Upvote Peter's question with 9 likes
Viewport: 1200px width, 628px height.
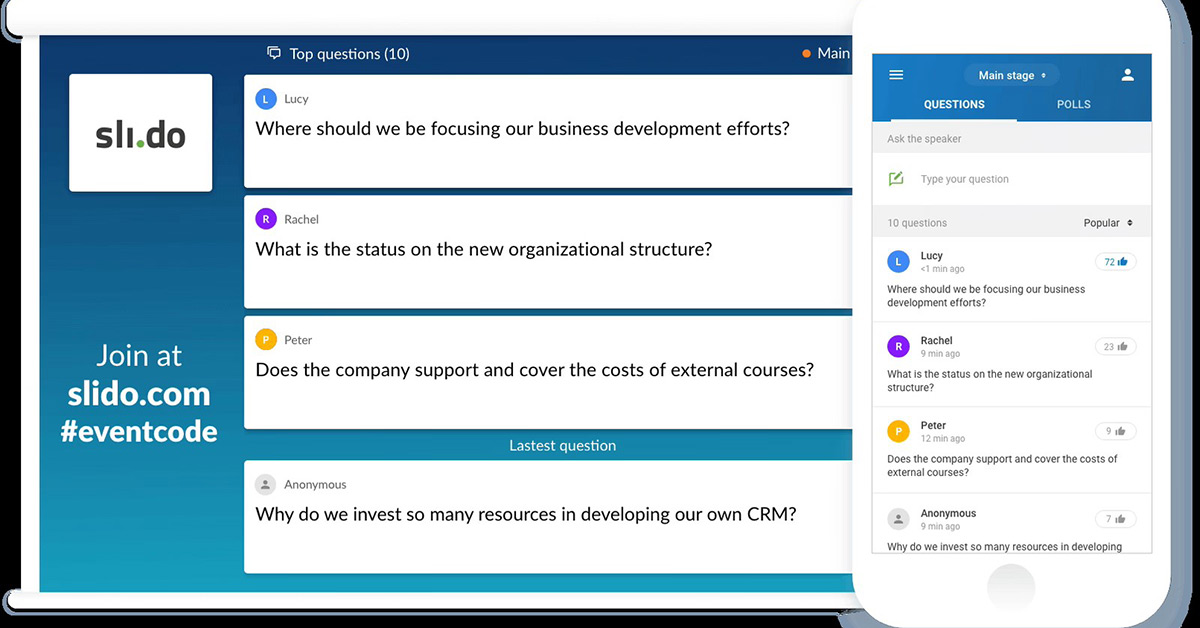1115,432
